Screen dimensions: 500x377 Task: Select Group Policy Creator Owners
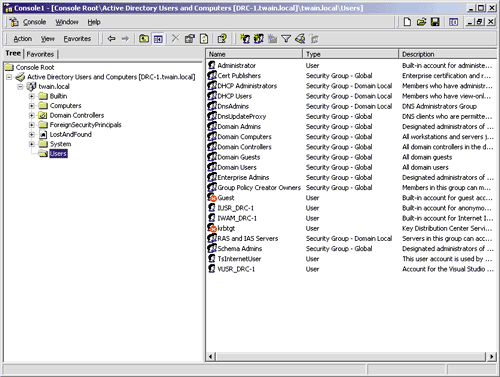pyautogui.click(x=259, y=188)
